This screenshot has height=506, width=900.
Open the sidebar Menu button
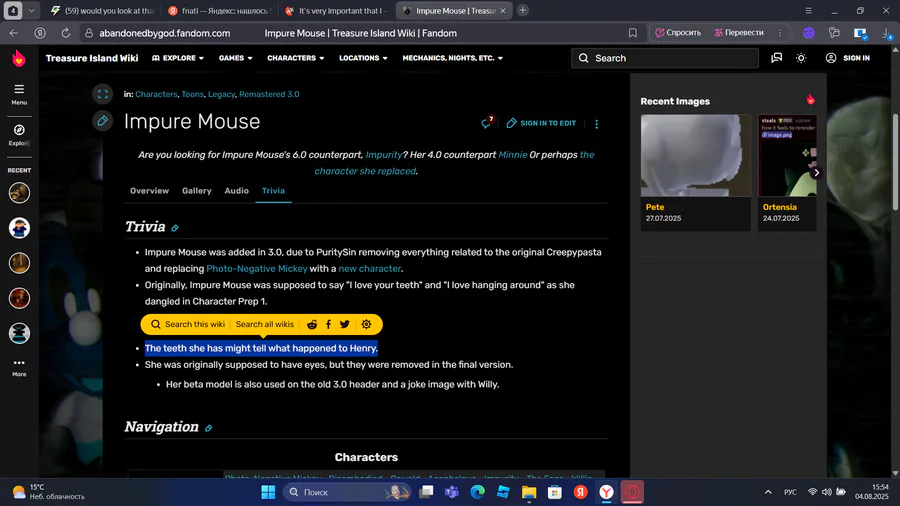pos(19,94)
